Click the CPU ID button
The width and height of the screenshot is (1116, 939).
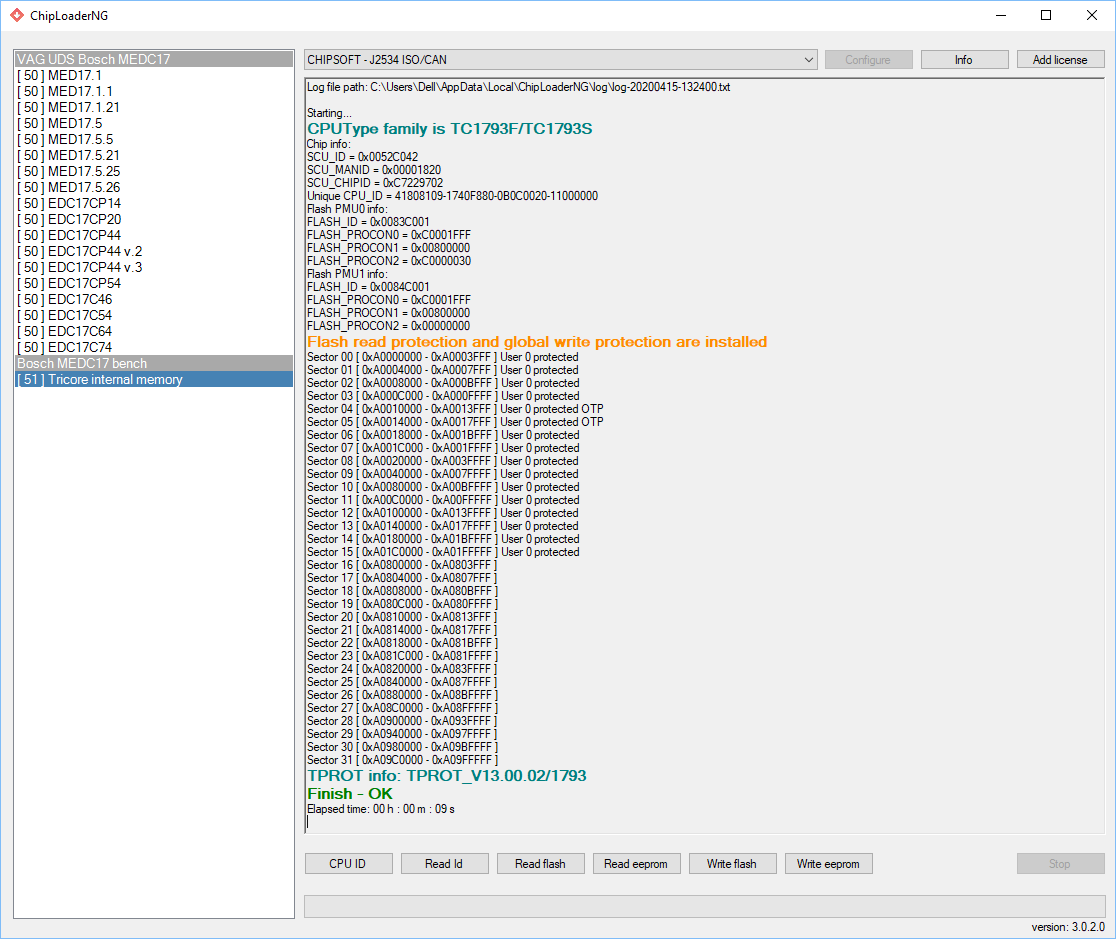[348, 864]
